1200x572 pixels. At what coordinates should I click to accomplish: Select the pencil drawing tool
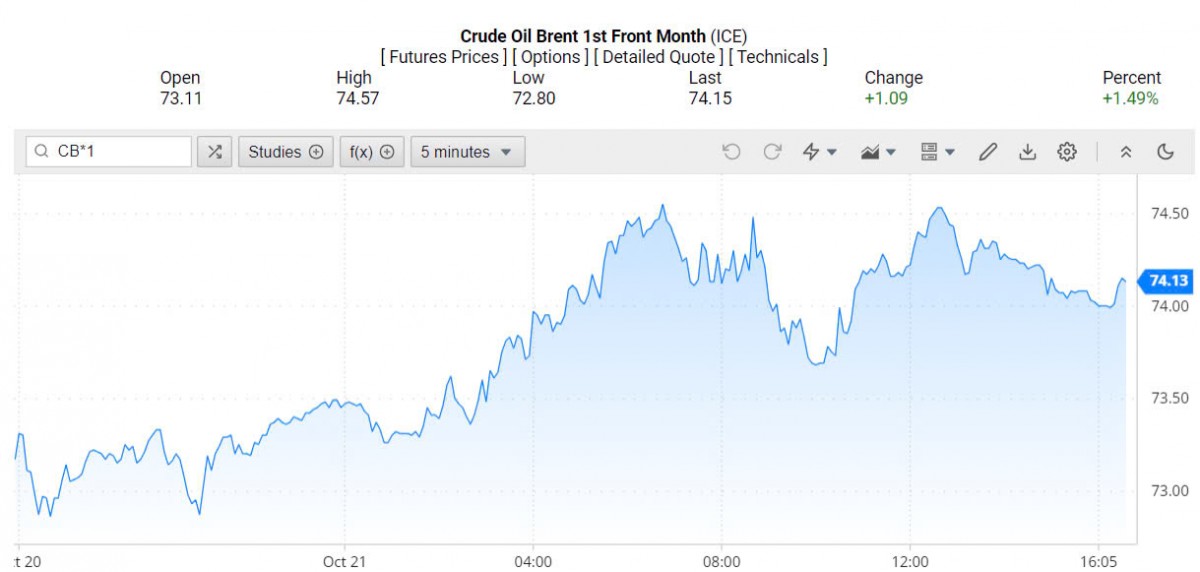988,152
